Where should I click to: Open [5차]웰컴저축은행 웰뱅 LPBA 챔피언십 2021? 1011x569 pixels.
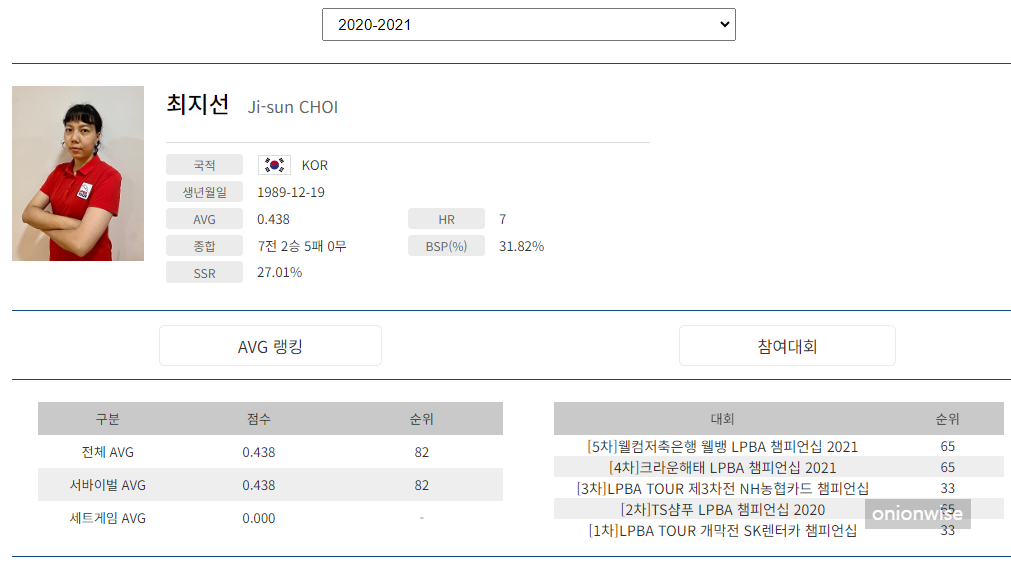click(x=722, y=446)
